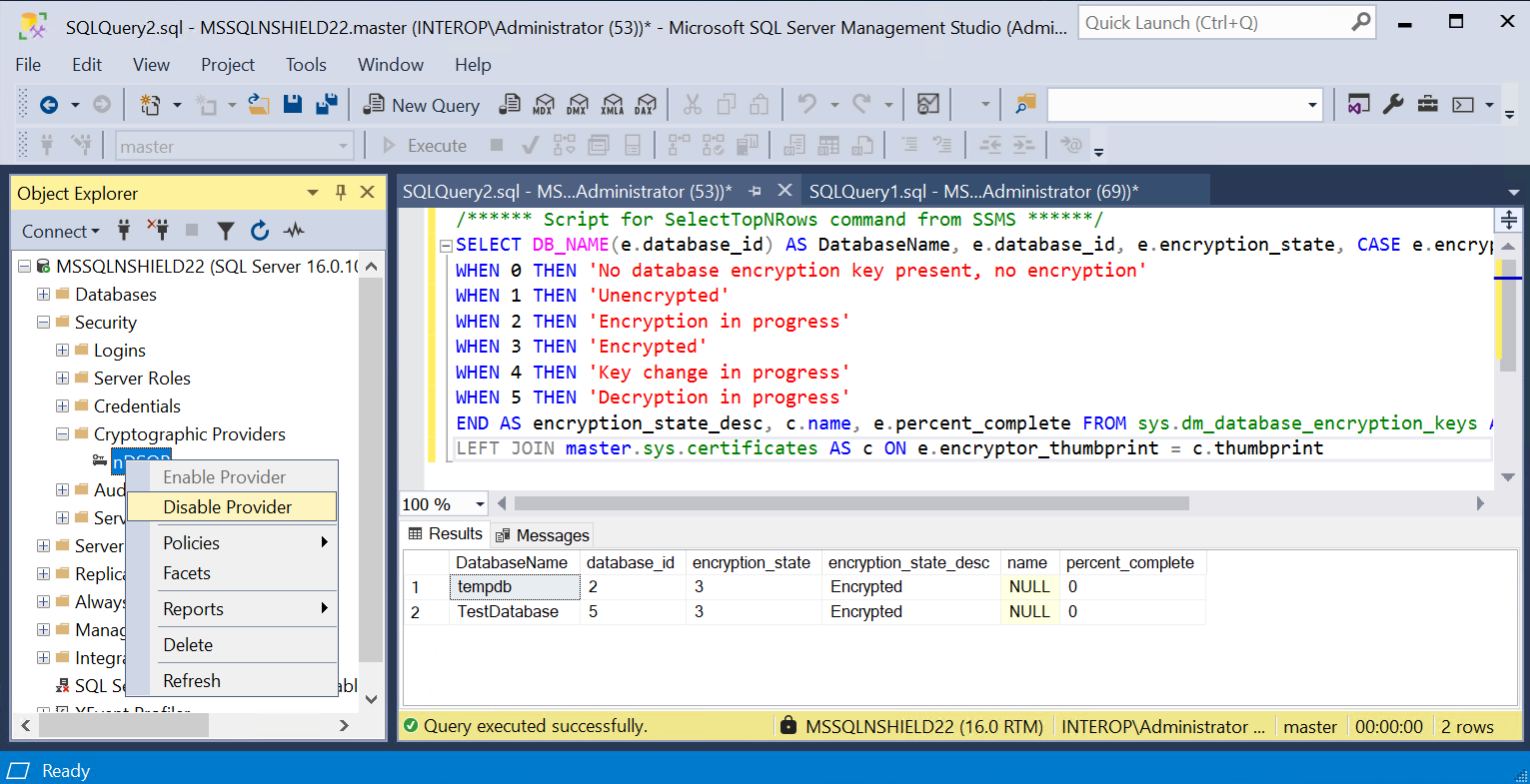Click in the Quick Launch search field
This screenshot has width=1530, height=784.
click(x=1213, y=22)
